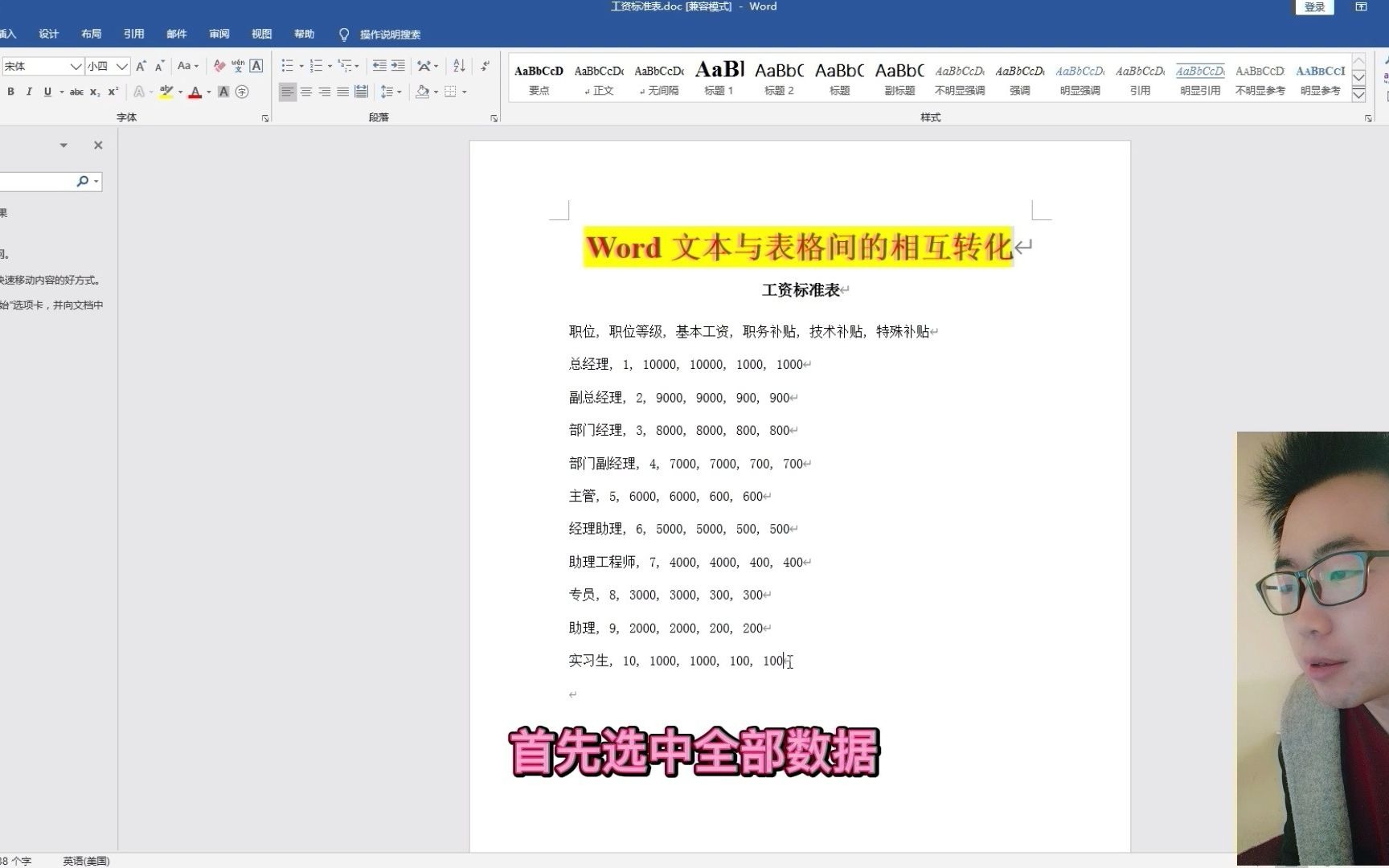Screen dimensions: 1389x868
Task: Open the phonetic guide (wén) tool
Action: [238, 66]
